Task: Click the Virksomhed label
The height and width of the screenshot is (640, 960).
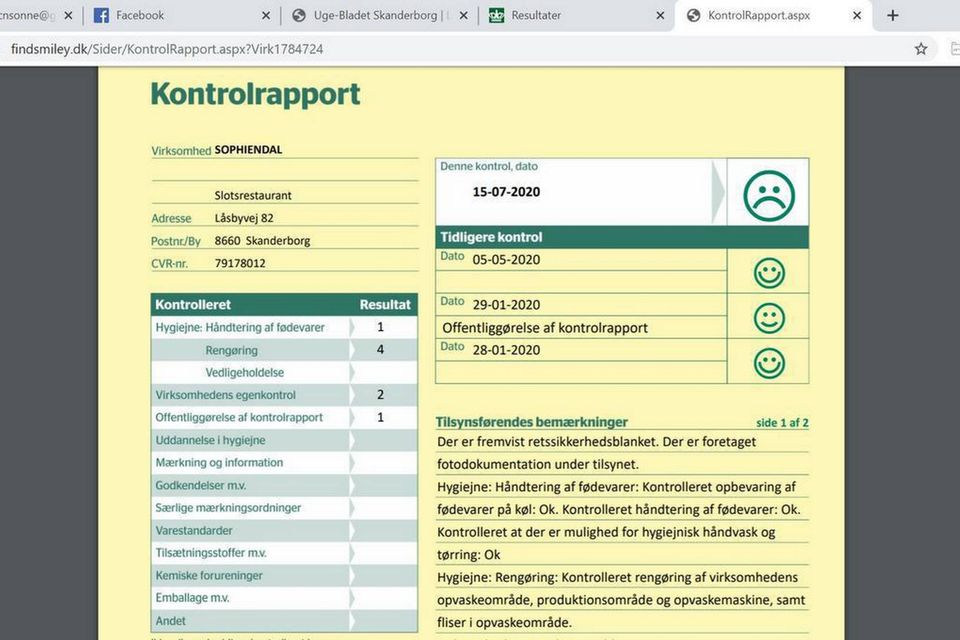Action: [x=181, y=151]
